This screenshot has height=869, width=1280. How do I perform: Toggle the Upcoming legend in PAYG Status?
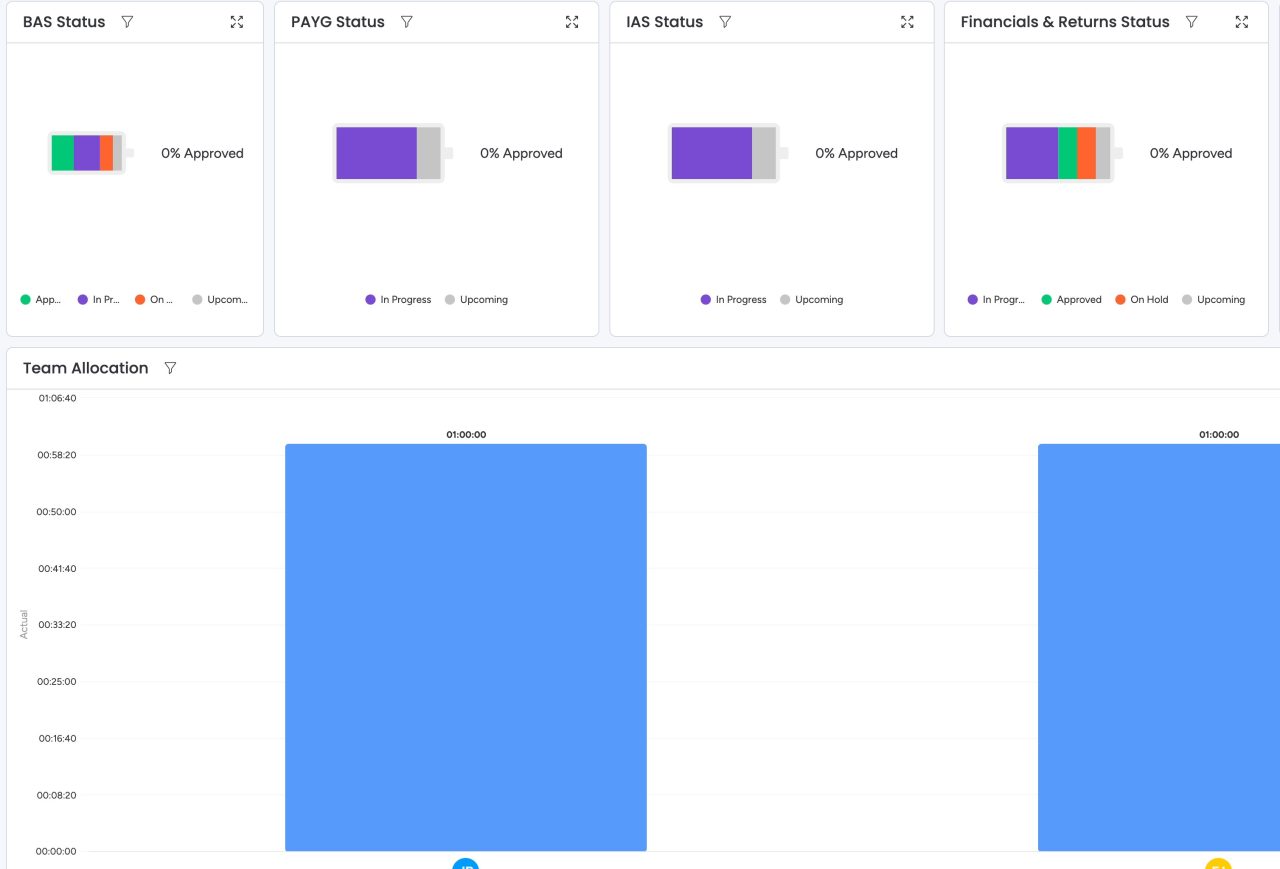(x=477, y=299)
